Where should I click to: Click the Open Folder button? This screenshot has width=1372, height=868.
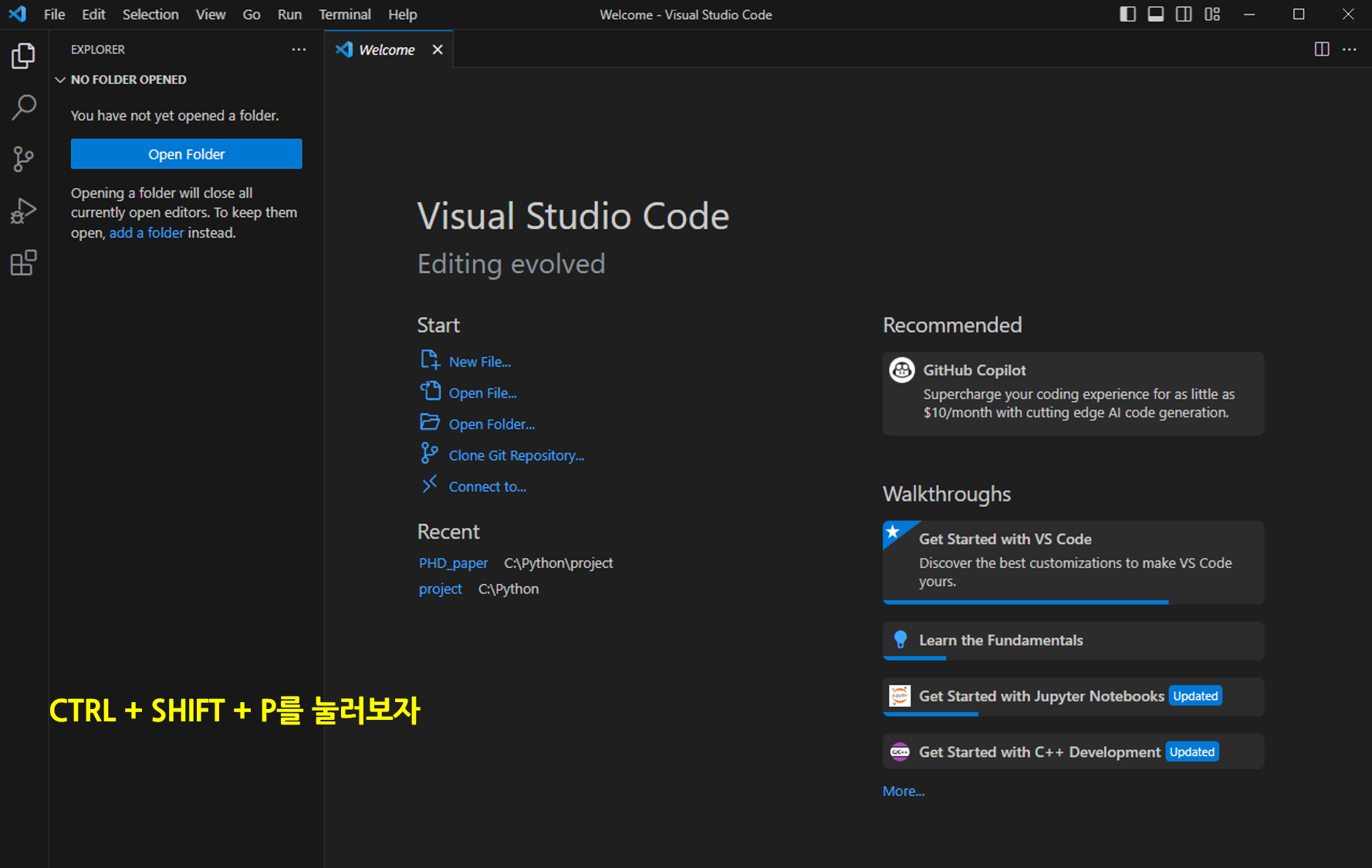(186, 154)
